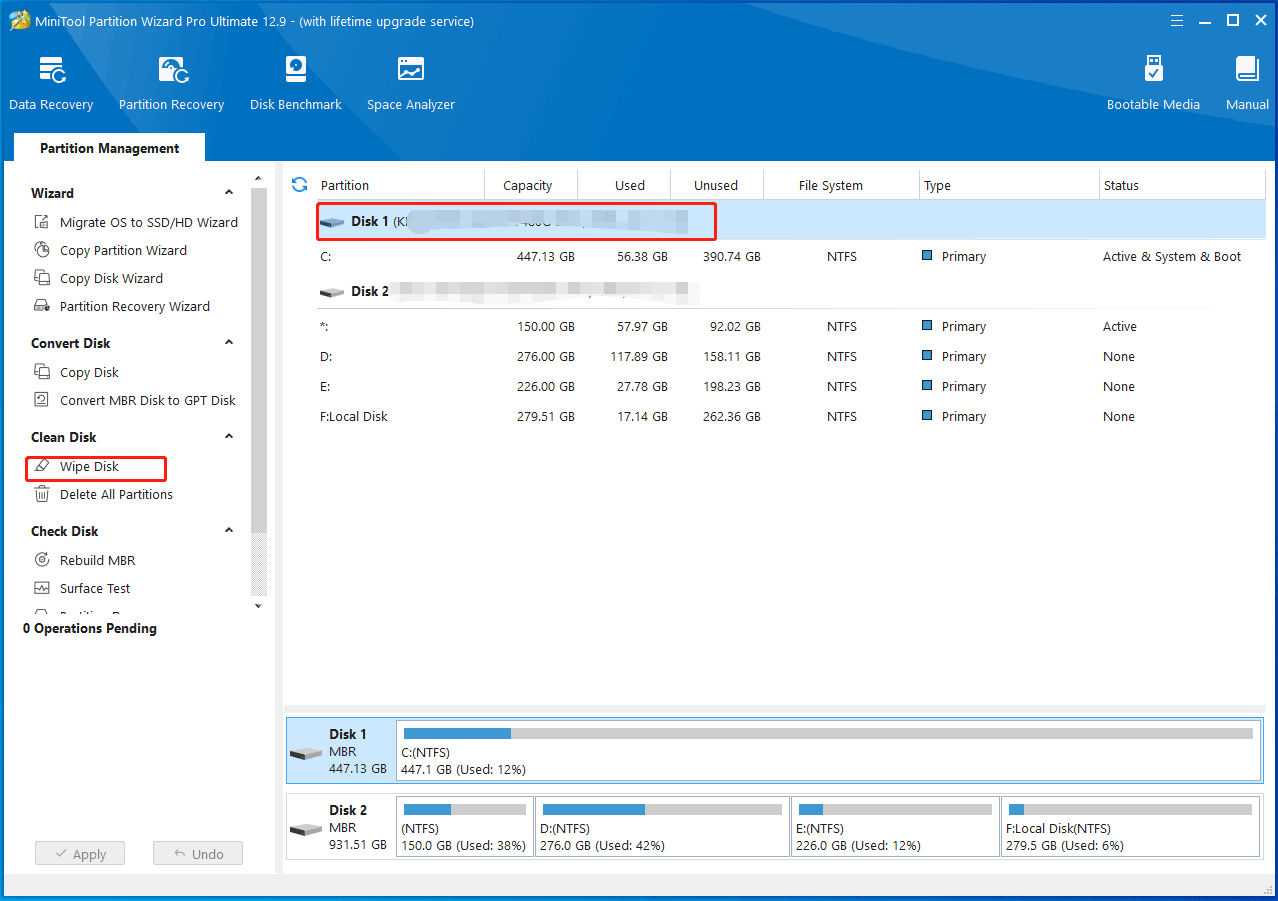Select the Disk 1 drive icon in disk map
This screenshot has width=1278, height=901.
point(305,753)
